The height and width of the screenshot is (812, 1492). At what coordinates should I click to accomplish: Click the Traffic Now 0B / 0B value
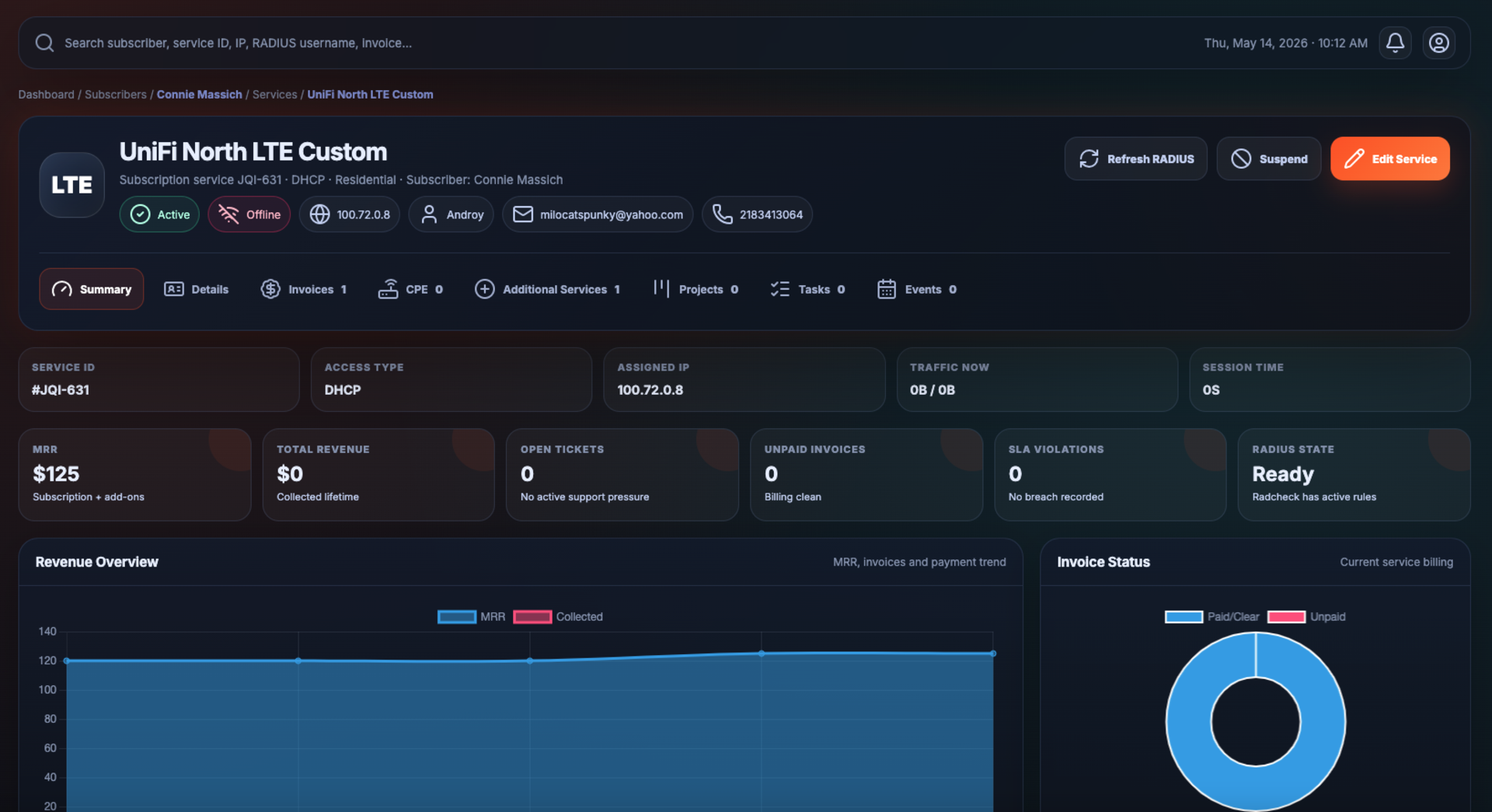tap(932, 390)
